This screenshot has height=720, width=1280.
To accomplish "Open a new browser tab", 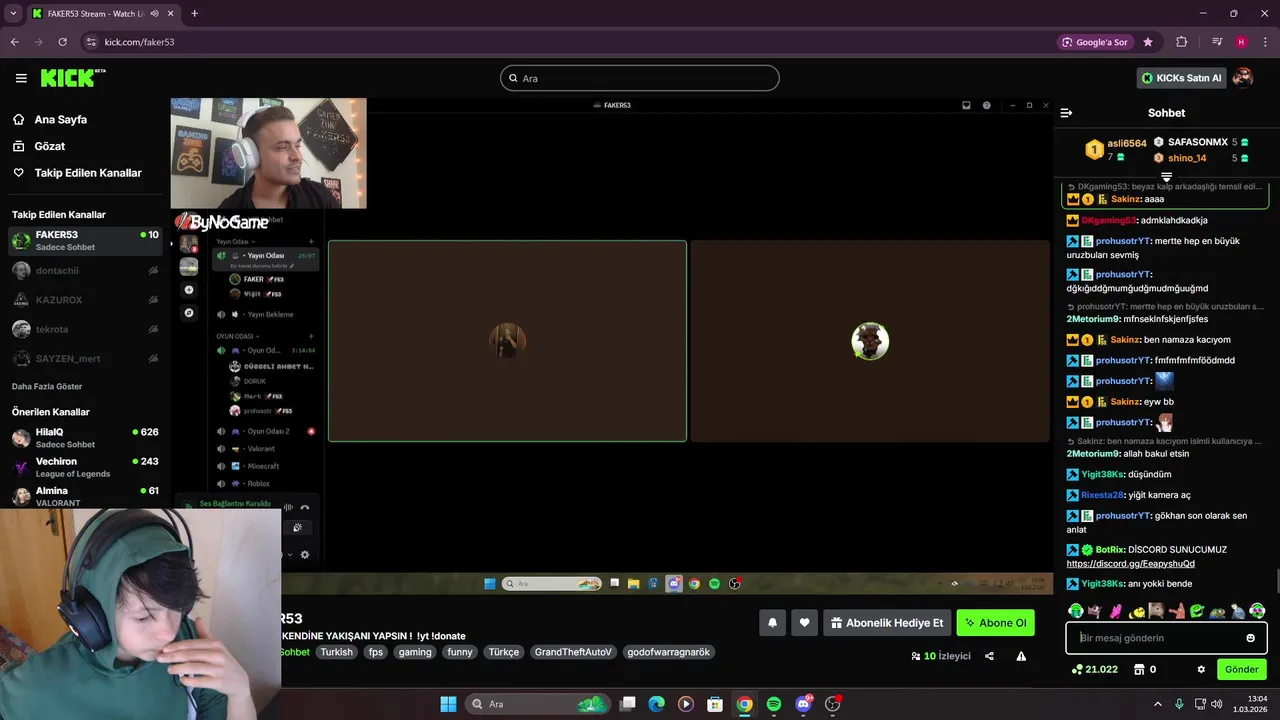I will point(194,13).
